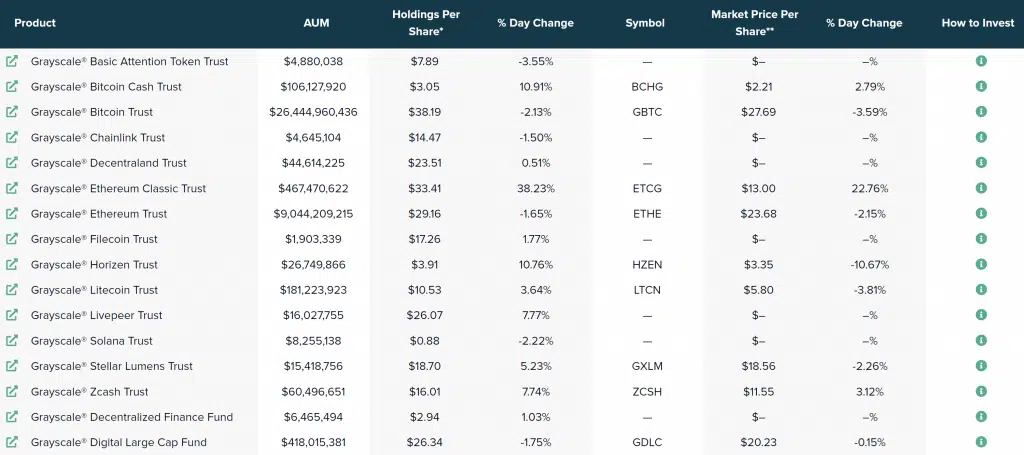Open external link icon for Ethereum Classic Trust
Image resolution: width=1024 pixels, height=455 pixels.
pos(12,188)
